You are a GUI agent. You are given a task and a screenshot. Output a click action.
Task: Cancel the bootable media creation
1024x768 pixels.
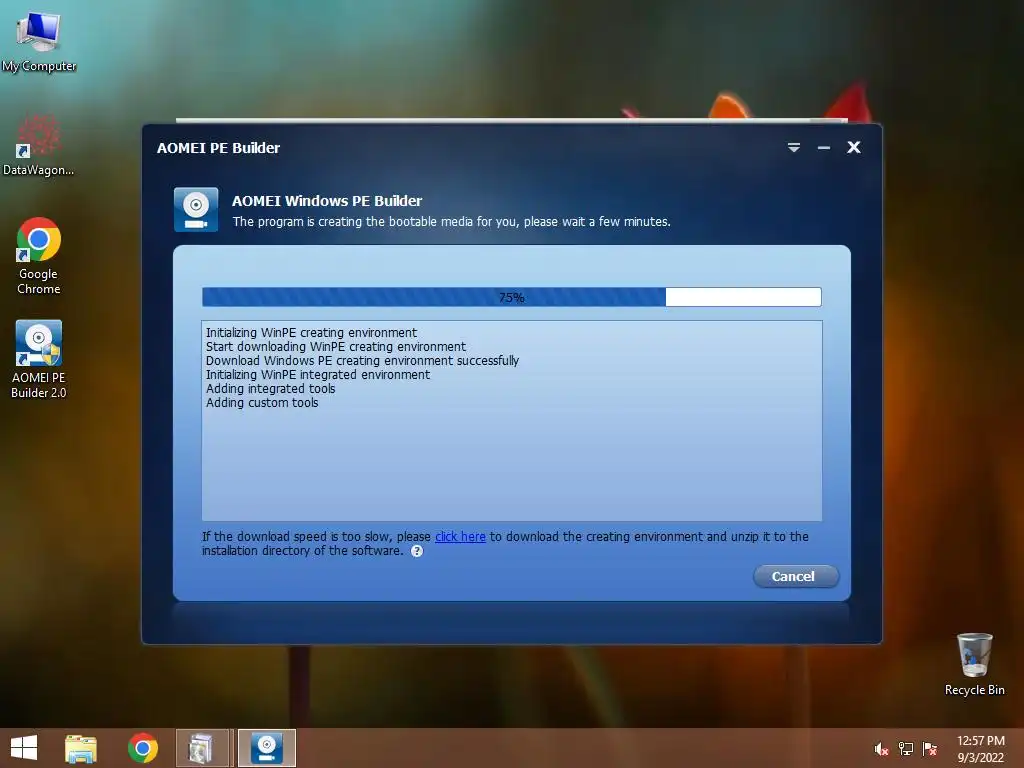tap(795, 576)
